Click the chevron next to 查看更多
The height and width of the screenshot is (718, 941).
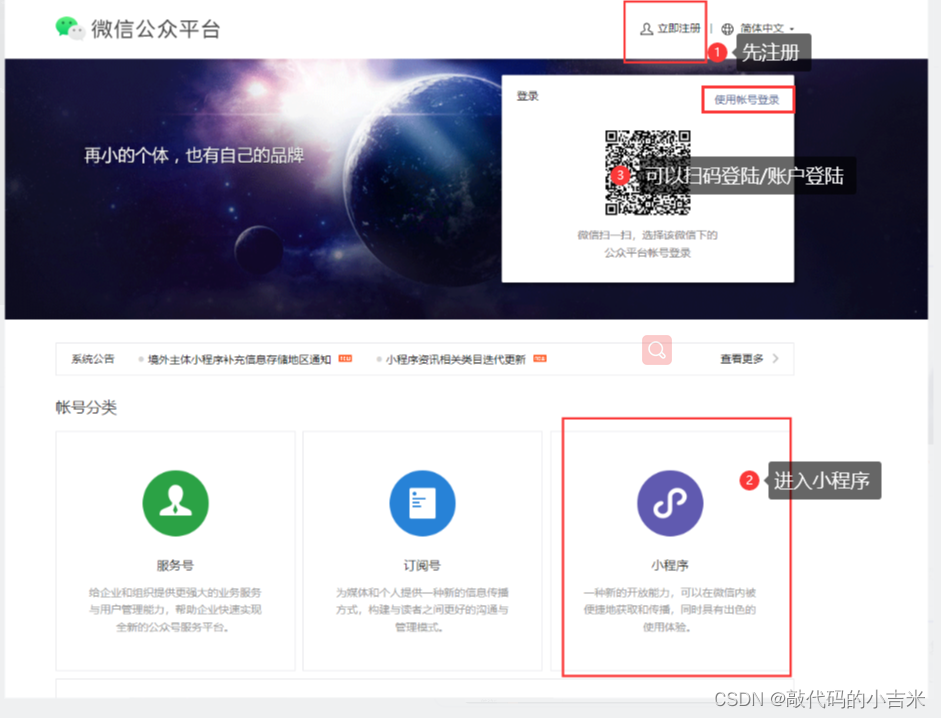click(775, 358)
